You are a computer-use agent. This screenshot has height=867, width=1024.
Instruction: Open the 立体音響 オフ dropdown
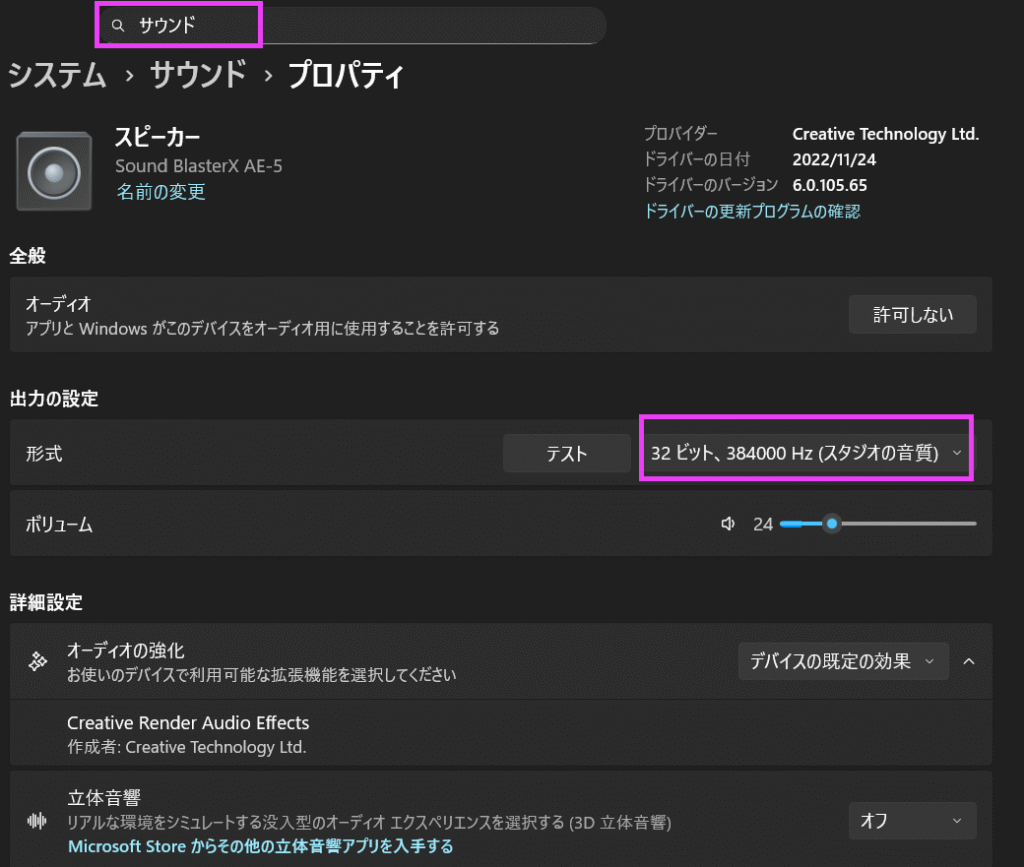pyautogui.click(x=912, y=821)
